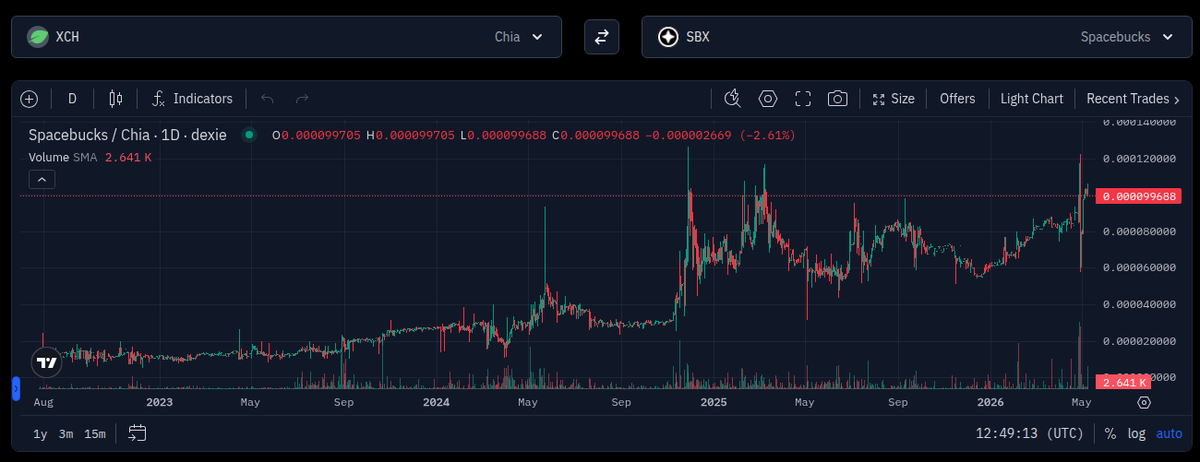Redo the last chart action
Image resolution: width=1200 pixels, height=462 pixels.
[x=302, y=99]
